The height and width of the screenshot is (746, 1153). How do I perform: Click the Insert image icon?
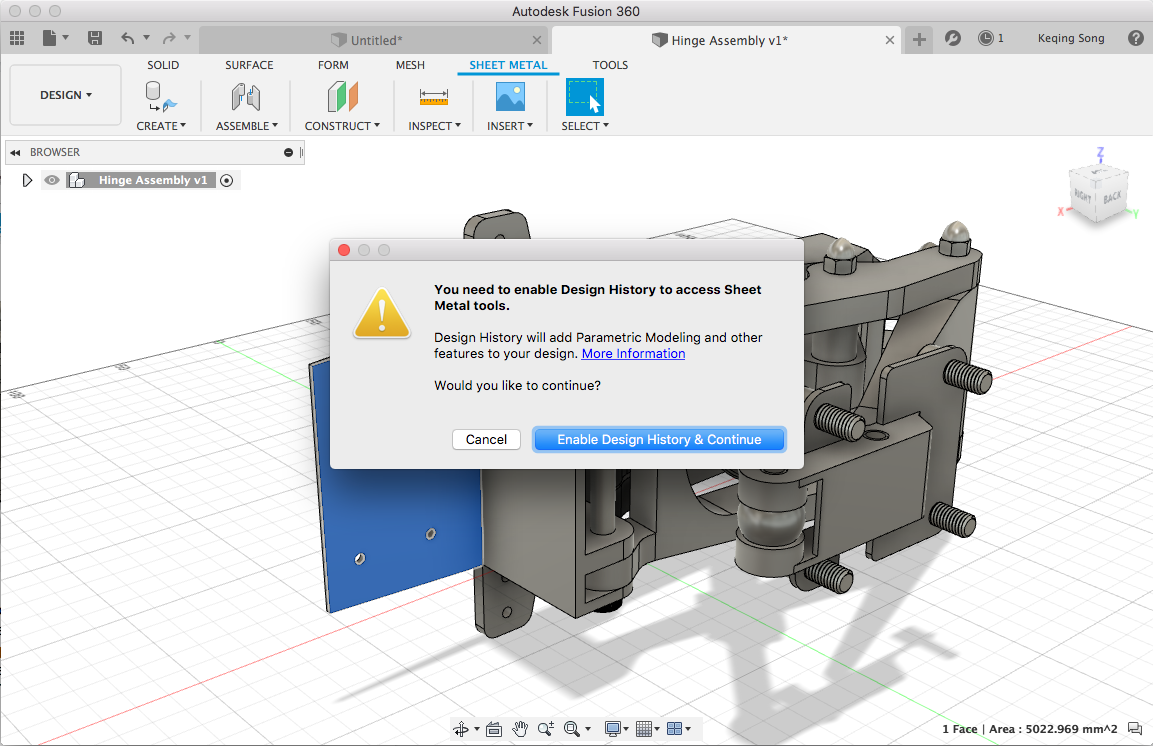pyautogui.click(x=510, y=97)
